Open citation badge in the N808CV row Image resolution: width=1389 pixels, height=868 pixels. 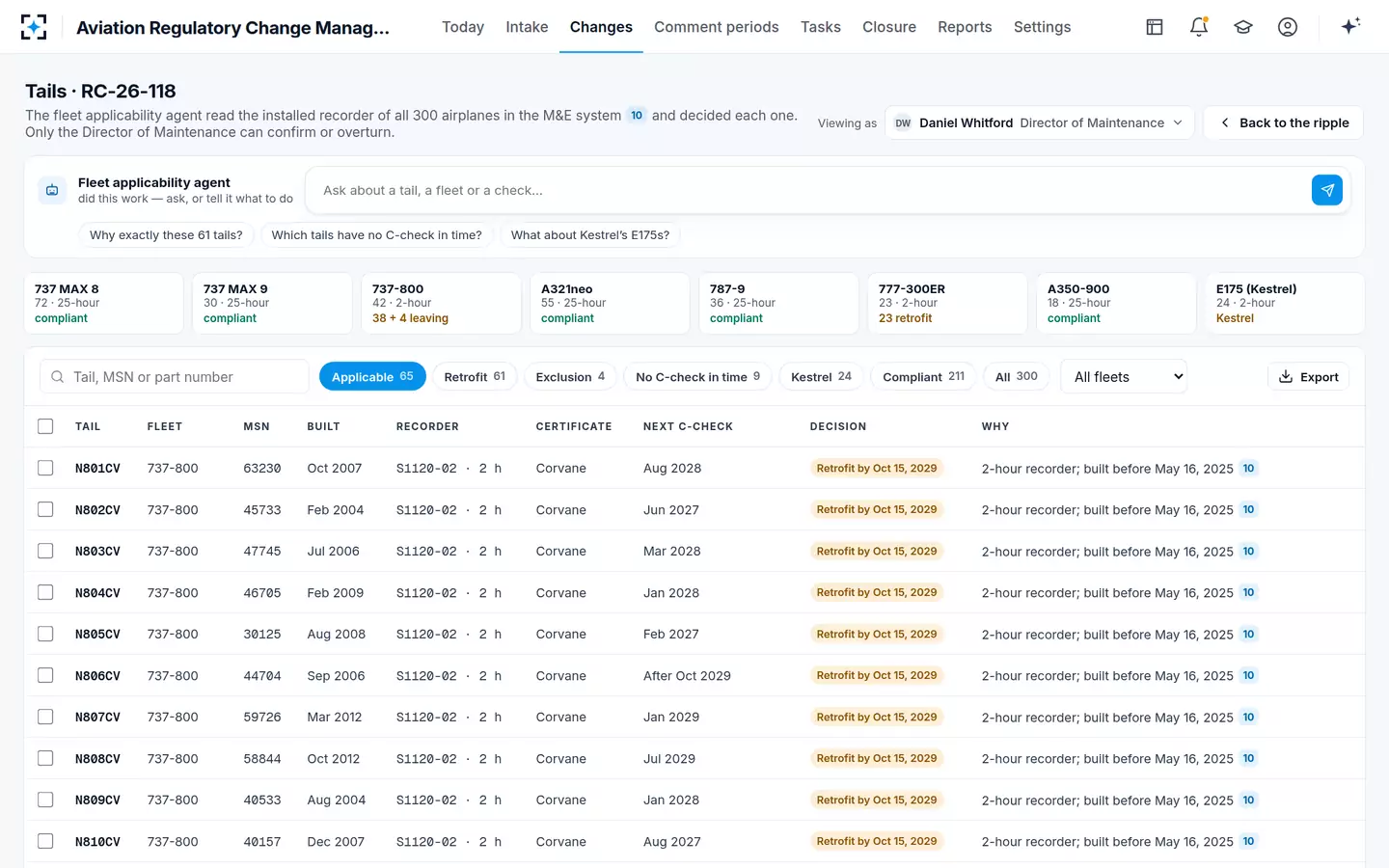[x=1248, y=759]
